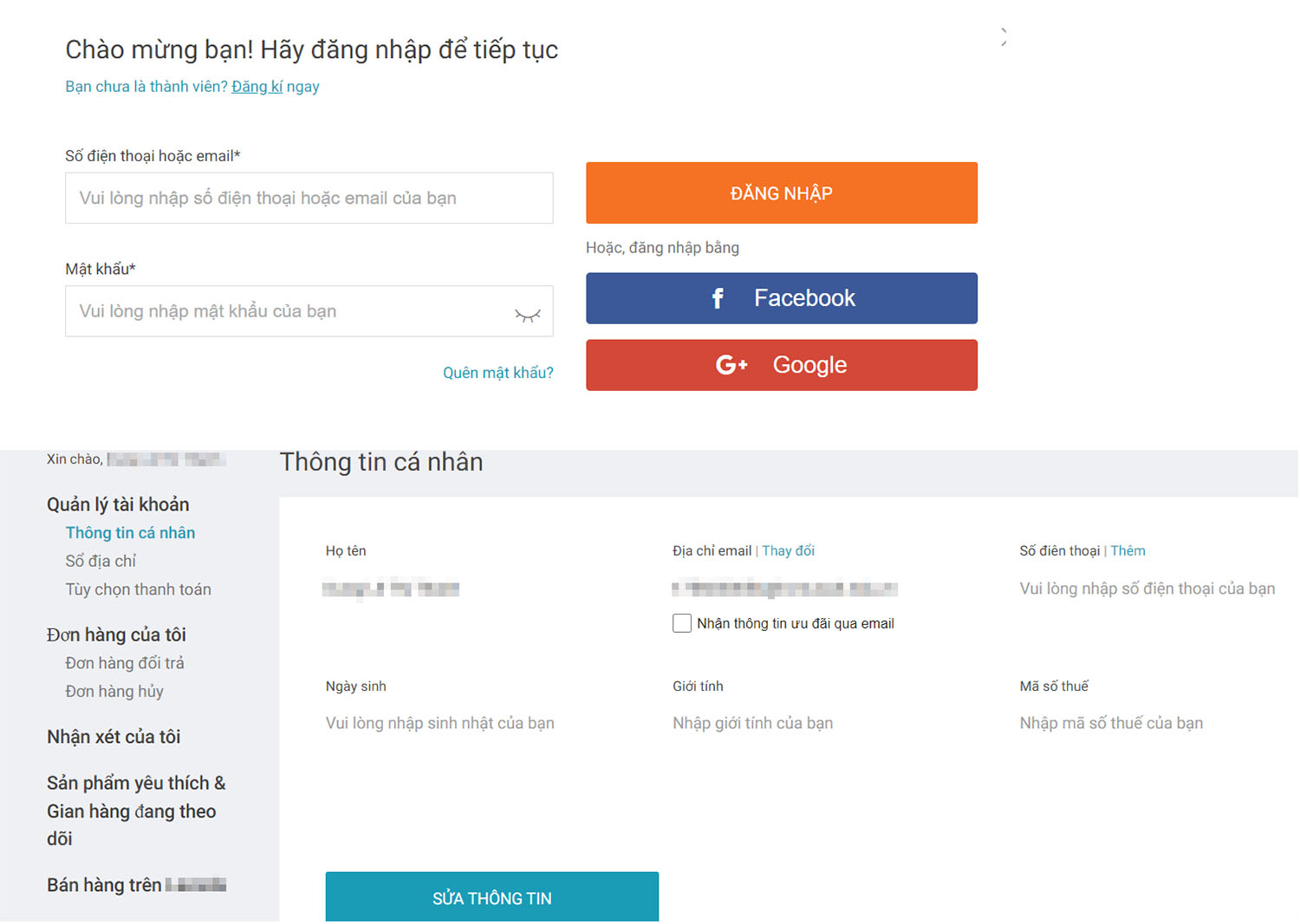This screenshot has height=924, width=1300.
Task: Sign in with the Facebook icon
Action: 717,297
